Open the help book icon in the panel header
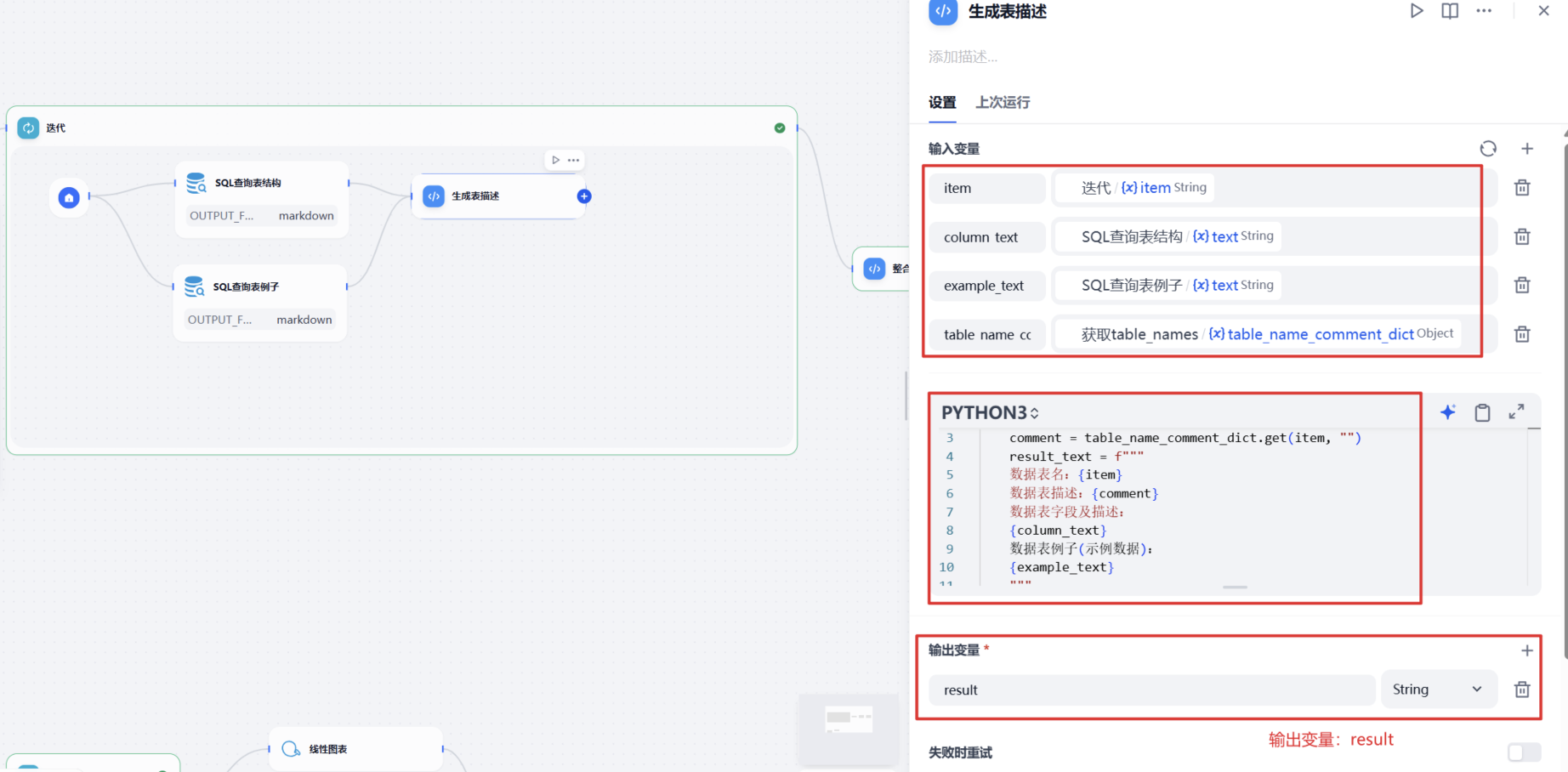This screenshot has width=1568, height=772. [1450, 11]
